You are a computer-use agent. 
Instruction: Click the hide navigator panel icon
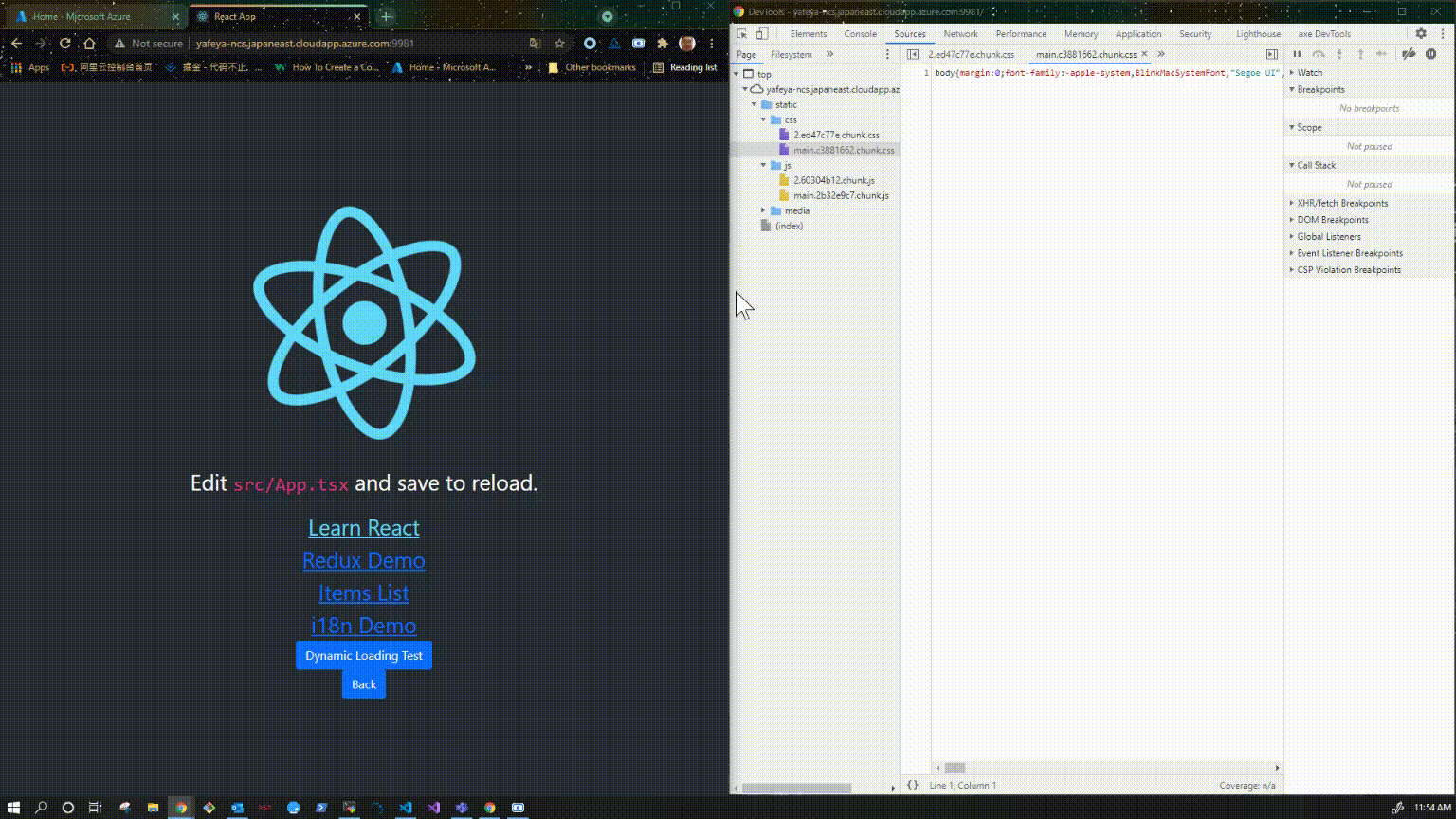913,55
